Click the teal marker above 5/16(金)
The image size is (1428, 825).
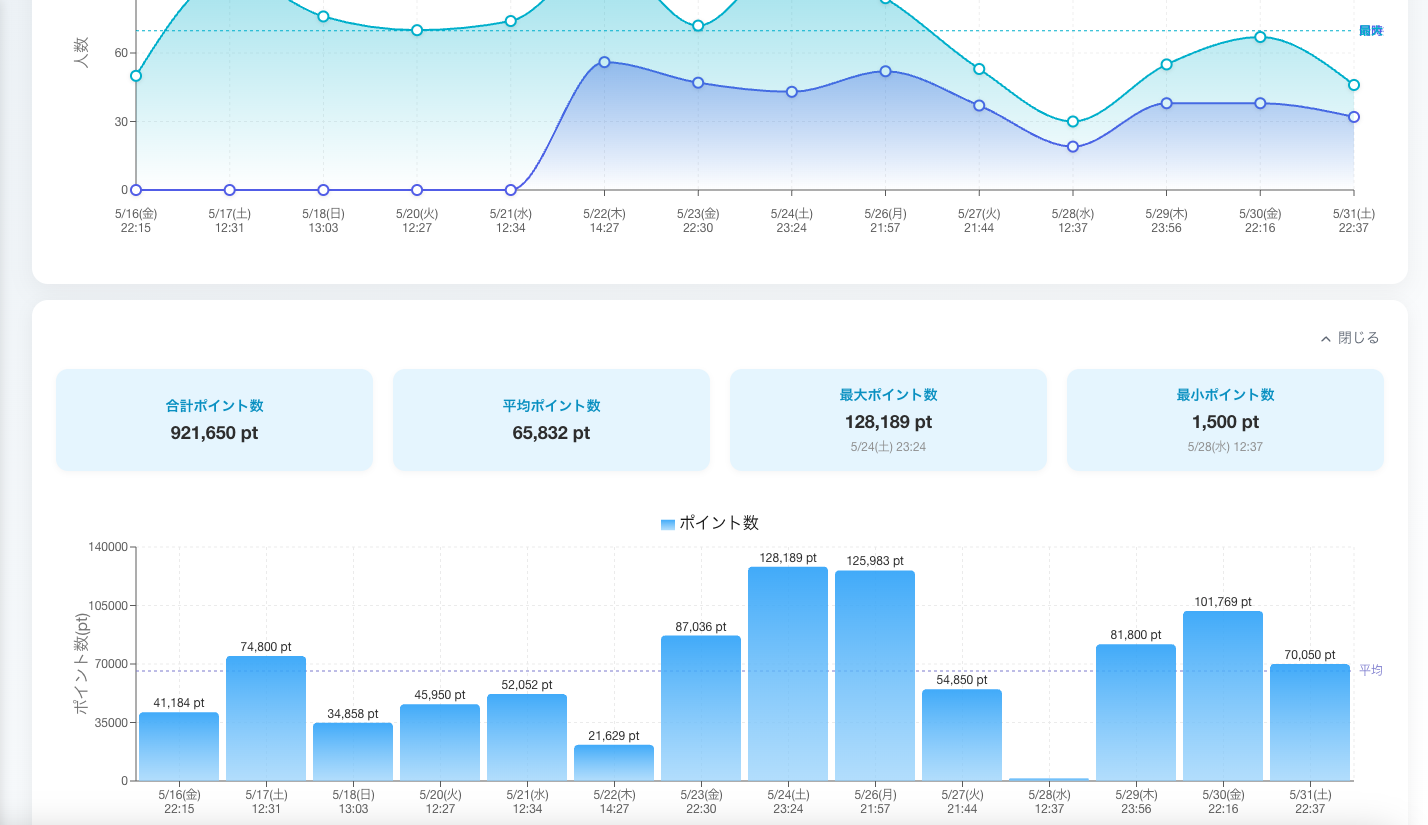[135, 75]
